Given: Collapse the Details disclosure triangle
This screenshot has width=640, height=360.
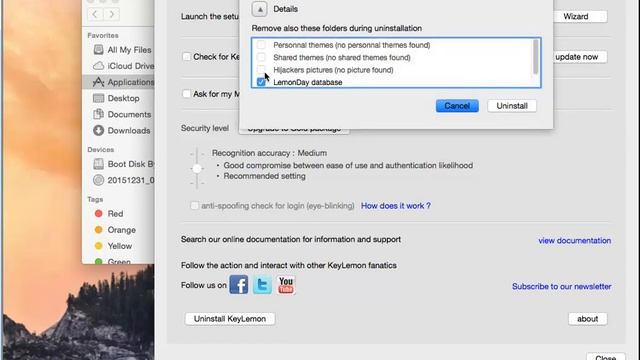Looking at the screenshot, I should pos(260,9).
